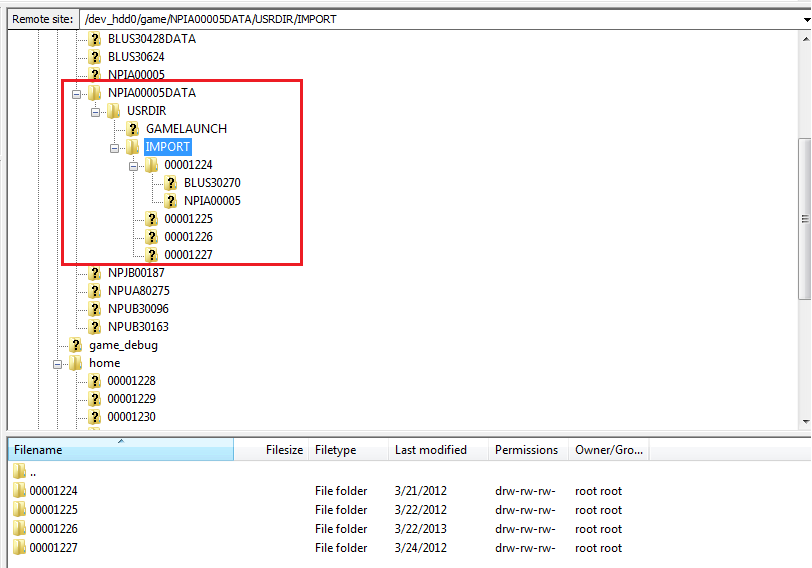Screen dimensions: 812x568
Task: Sort by the Filename column header
Action: pos(121,449)
